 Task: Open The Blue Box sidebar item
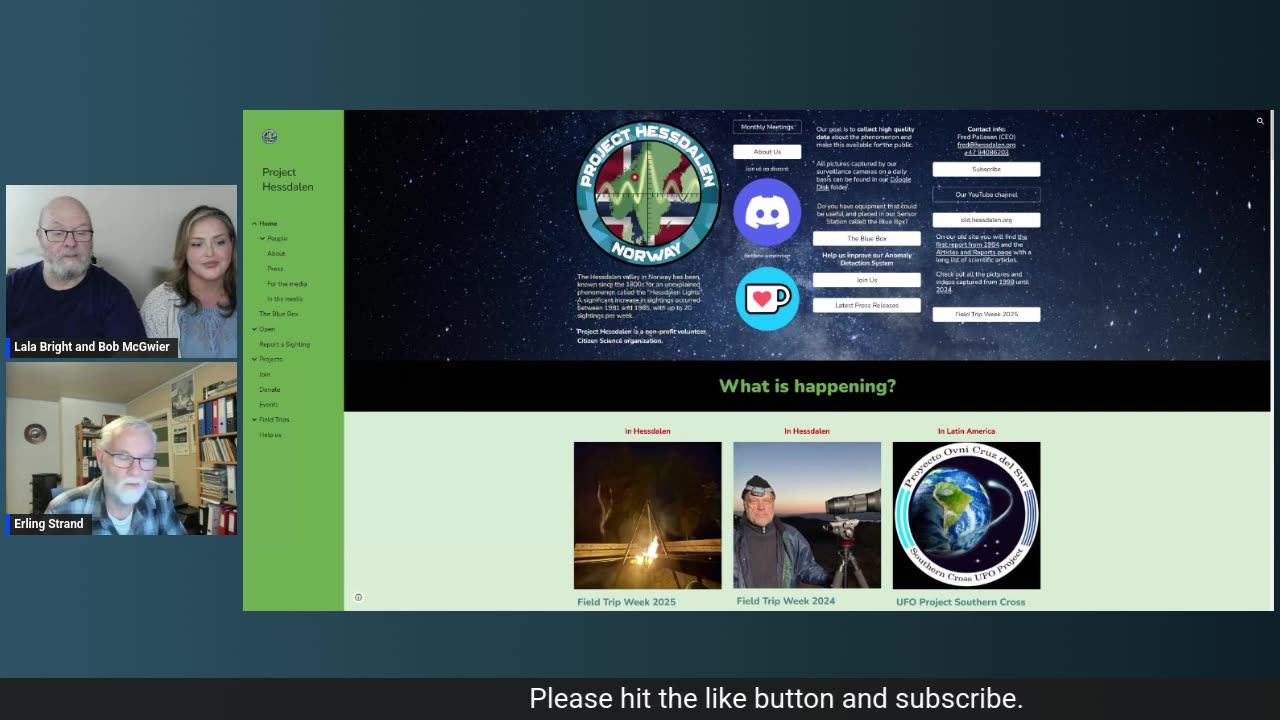279,314
